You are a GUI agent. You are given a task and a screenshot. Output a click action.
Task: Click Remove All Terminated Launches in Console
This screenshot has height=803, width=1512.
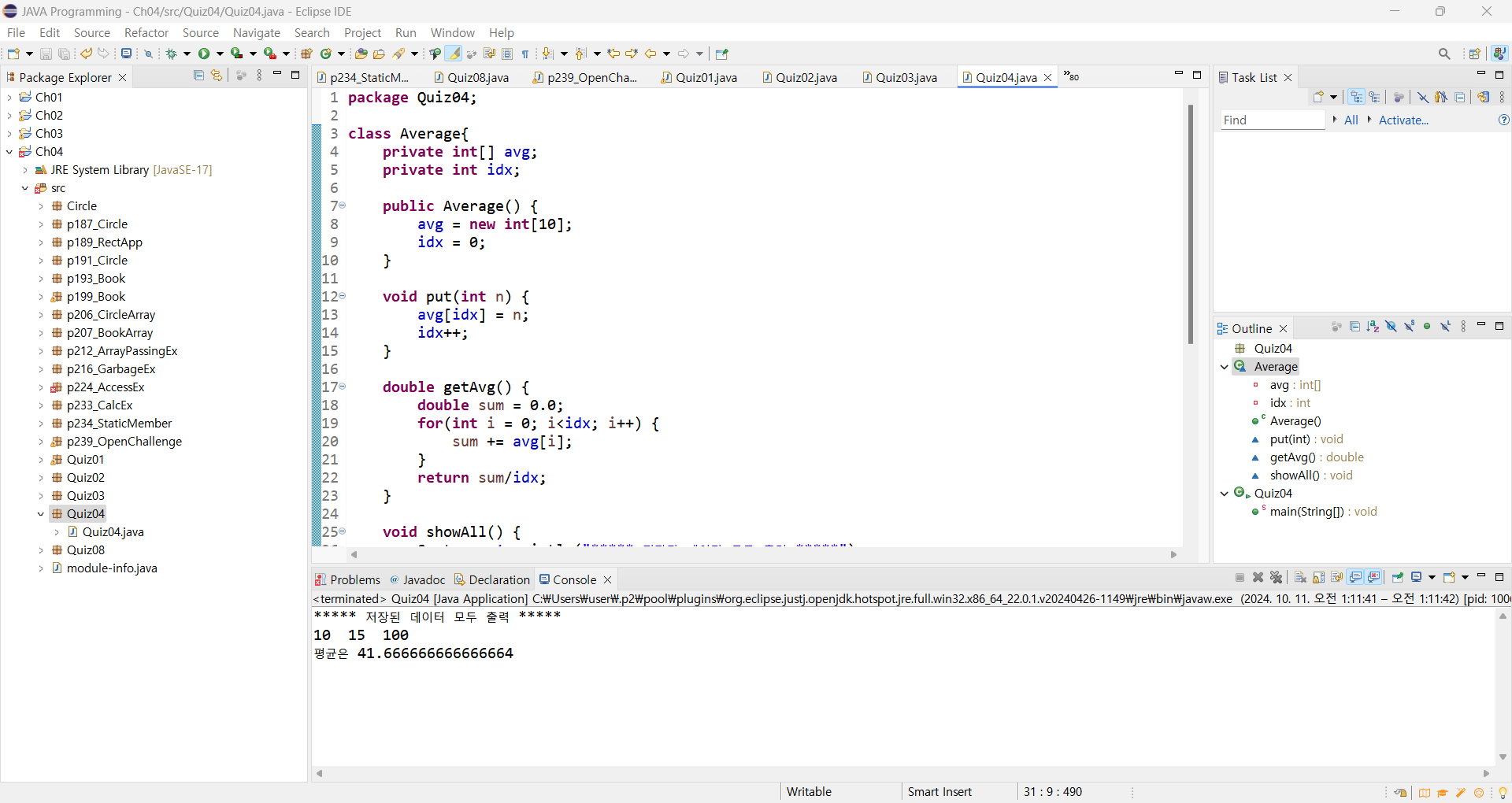[x=1277, y=577]
